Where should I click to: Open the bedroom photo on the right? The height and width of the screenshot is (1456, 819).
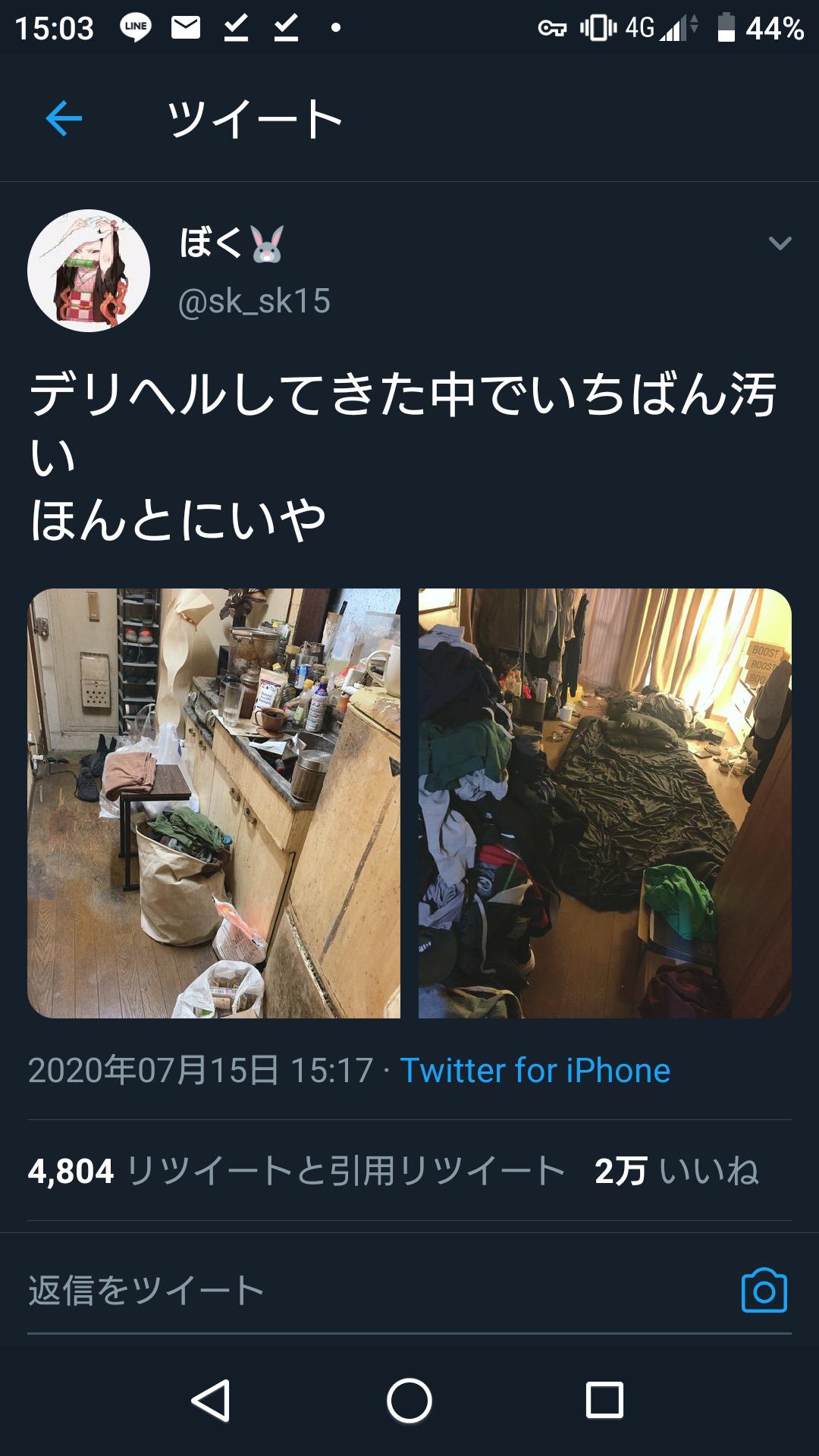click(605, 803)
